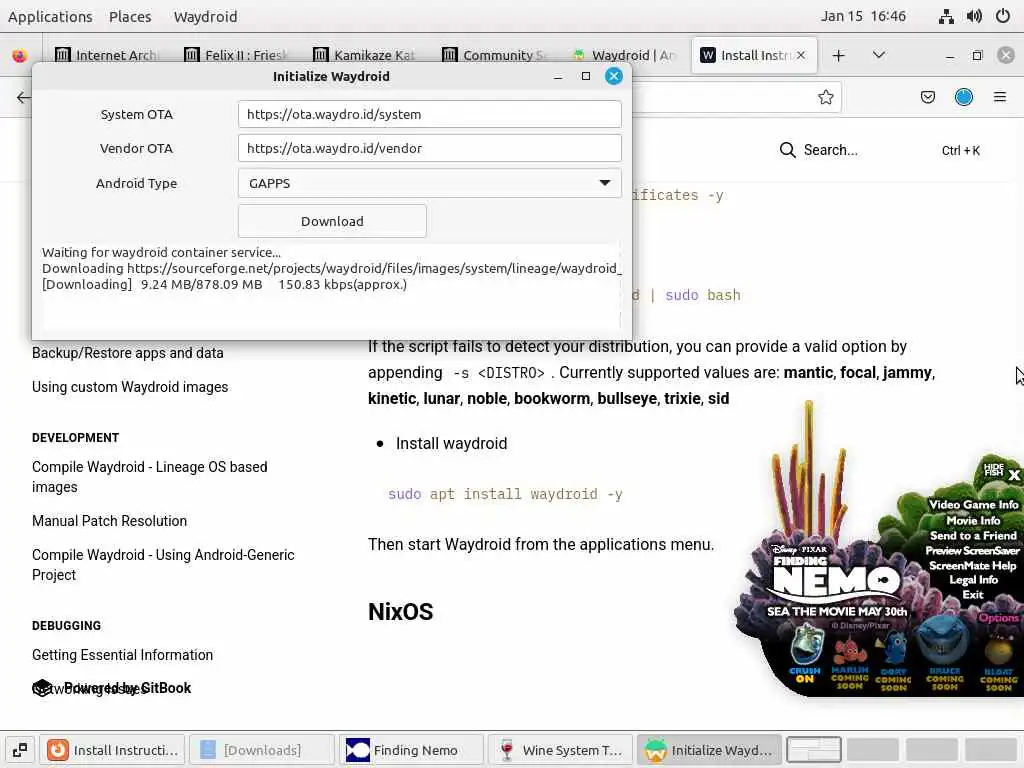Click the Powered by GitBook link

tap(112, 688)
